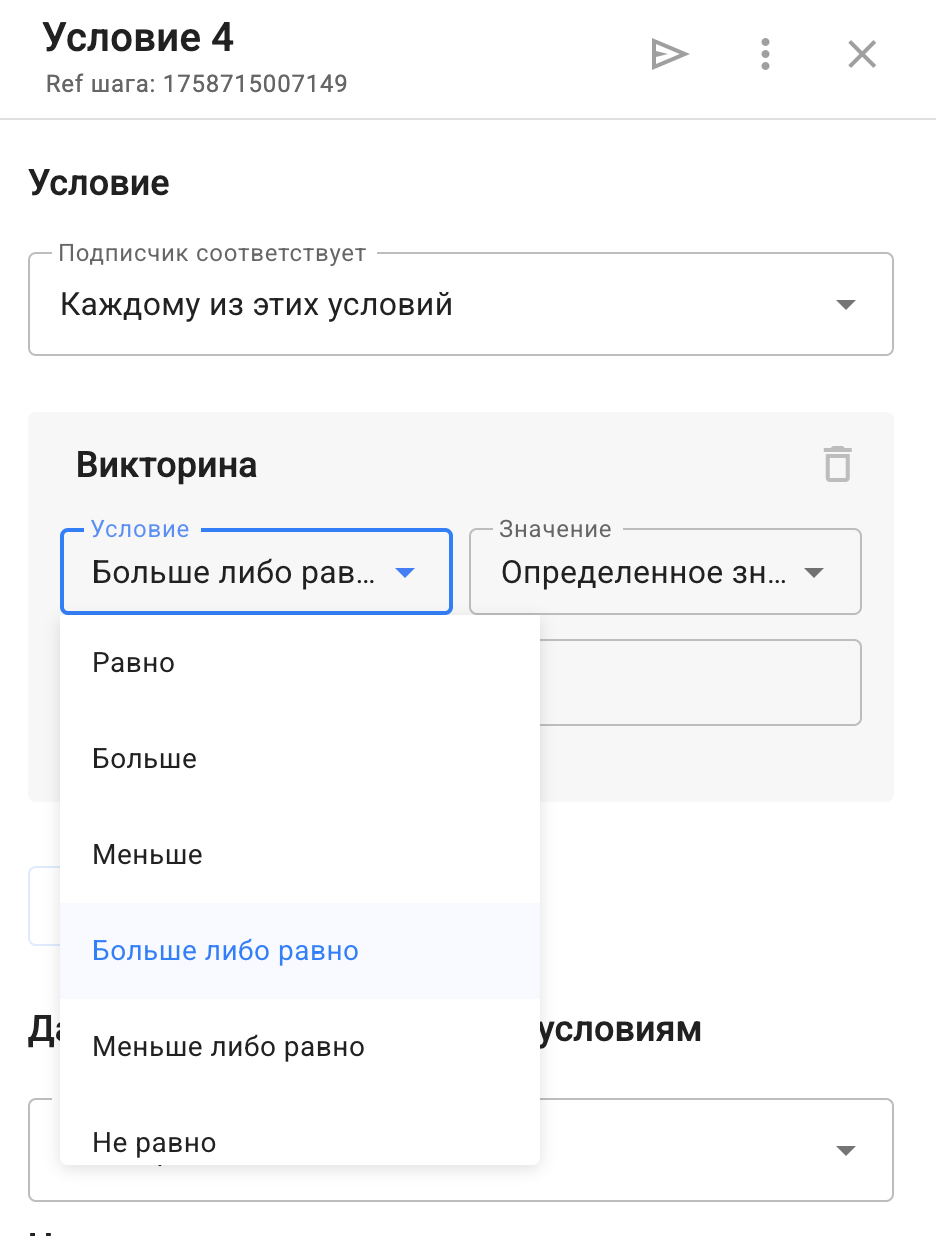
Task: Click the Викторина card heading
Action: click(x=166, y=465)
